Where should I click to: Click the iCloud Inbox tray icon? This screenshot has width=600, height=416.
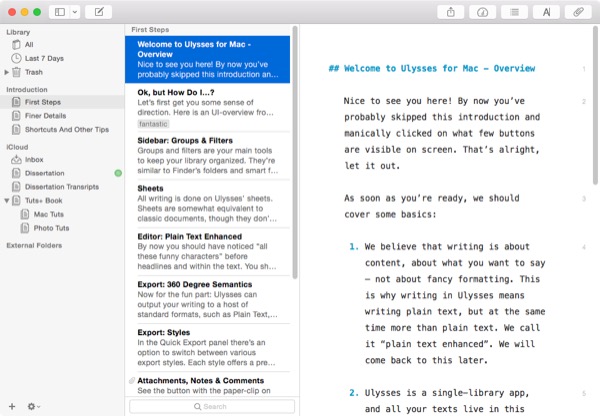coord(16,160)
